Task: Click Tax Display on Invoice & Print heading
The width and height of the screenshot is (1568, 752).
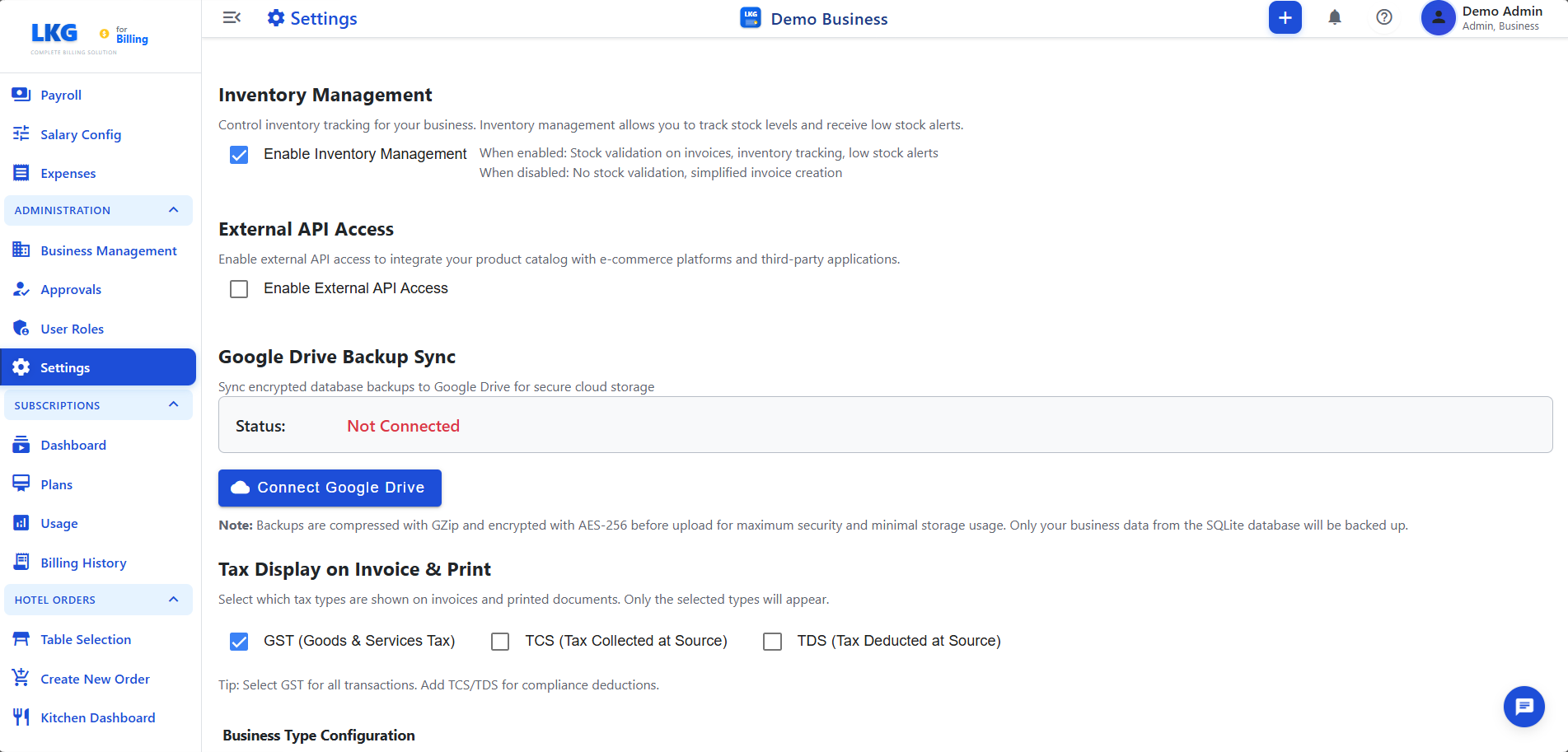Action: click(x=354, y=569)
